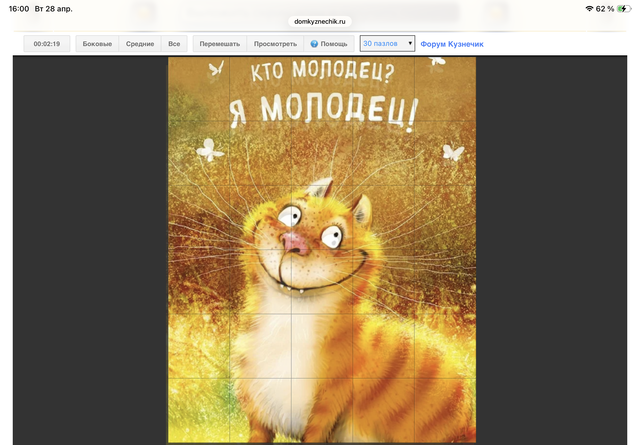Open the Форум Кузнечик link
The image size is (640, 445).
point(452,44)
